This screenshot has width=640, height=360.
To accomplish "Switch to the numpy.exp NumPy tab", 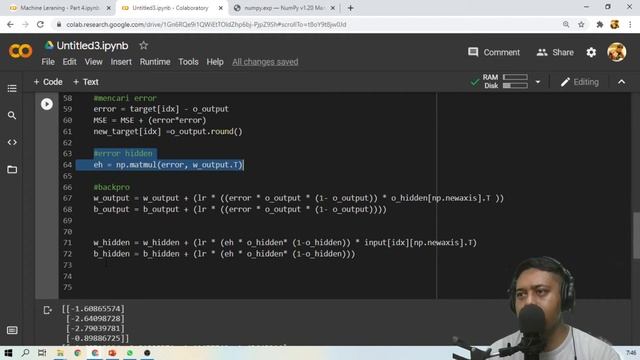I will pyautogui.click(x=284, y=8).
